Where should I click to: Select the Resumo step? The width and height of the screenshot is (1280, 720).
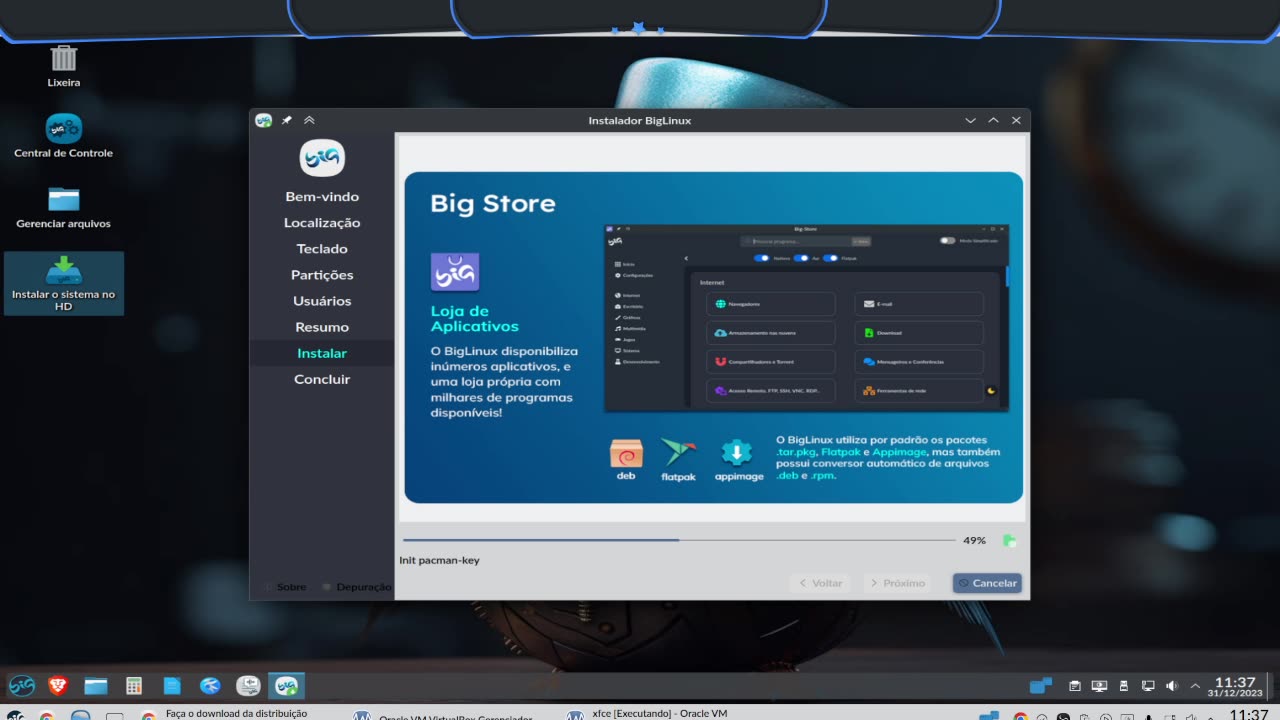[322, 327]
